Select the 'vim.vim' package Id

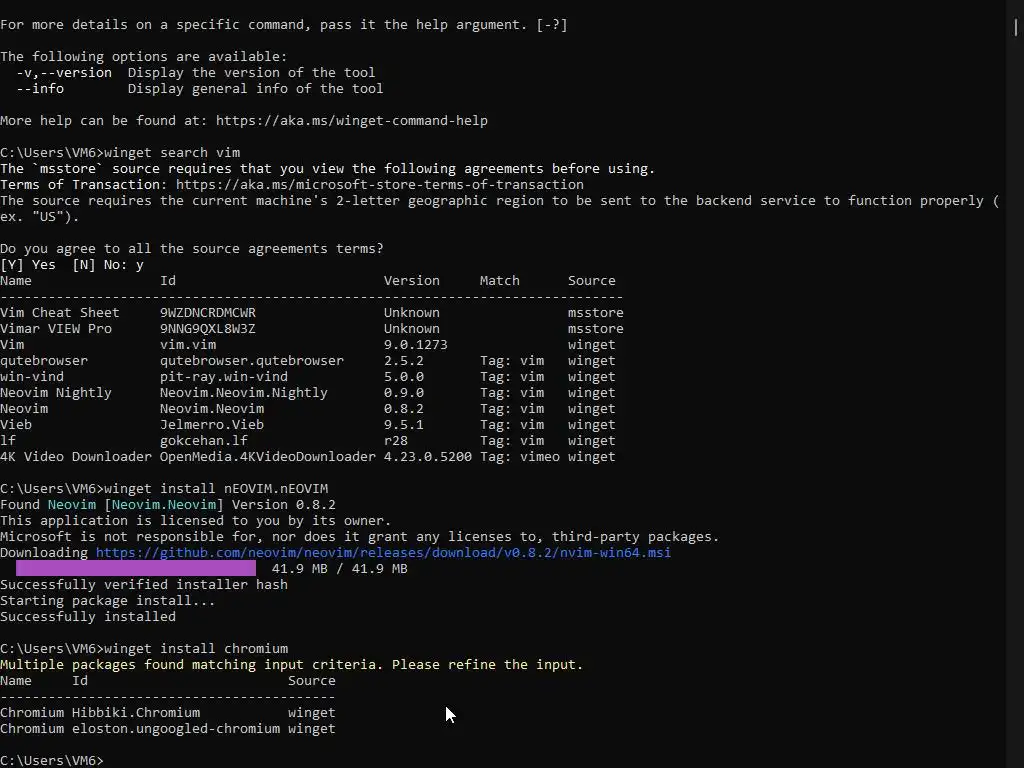pos(188,345)
